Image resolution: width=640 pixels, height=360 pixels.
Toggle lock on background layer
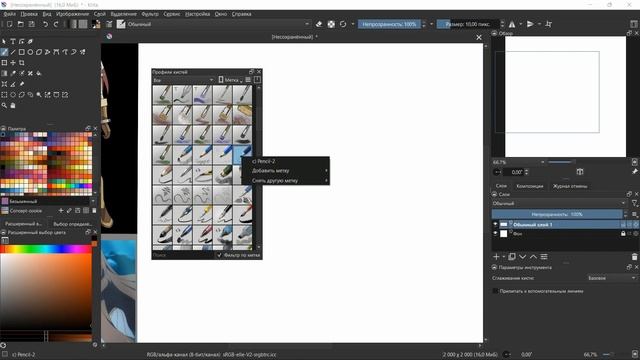tap(623, 233)
